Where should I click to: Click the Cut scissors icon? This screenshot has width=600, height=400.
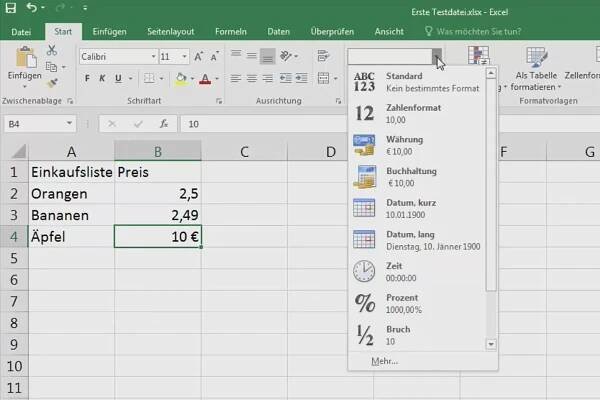click(x=52, y=51)
